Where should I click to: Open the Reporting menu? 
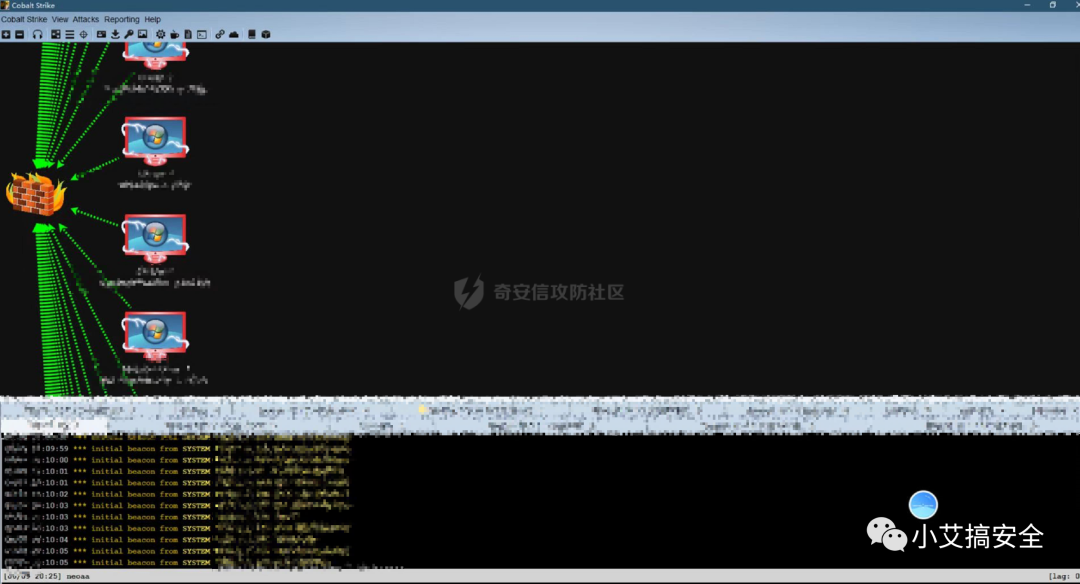(122, 19)
